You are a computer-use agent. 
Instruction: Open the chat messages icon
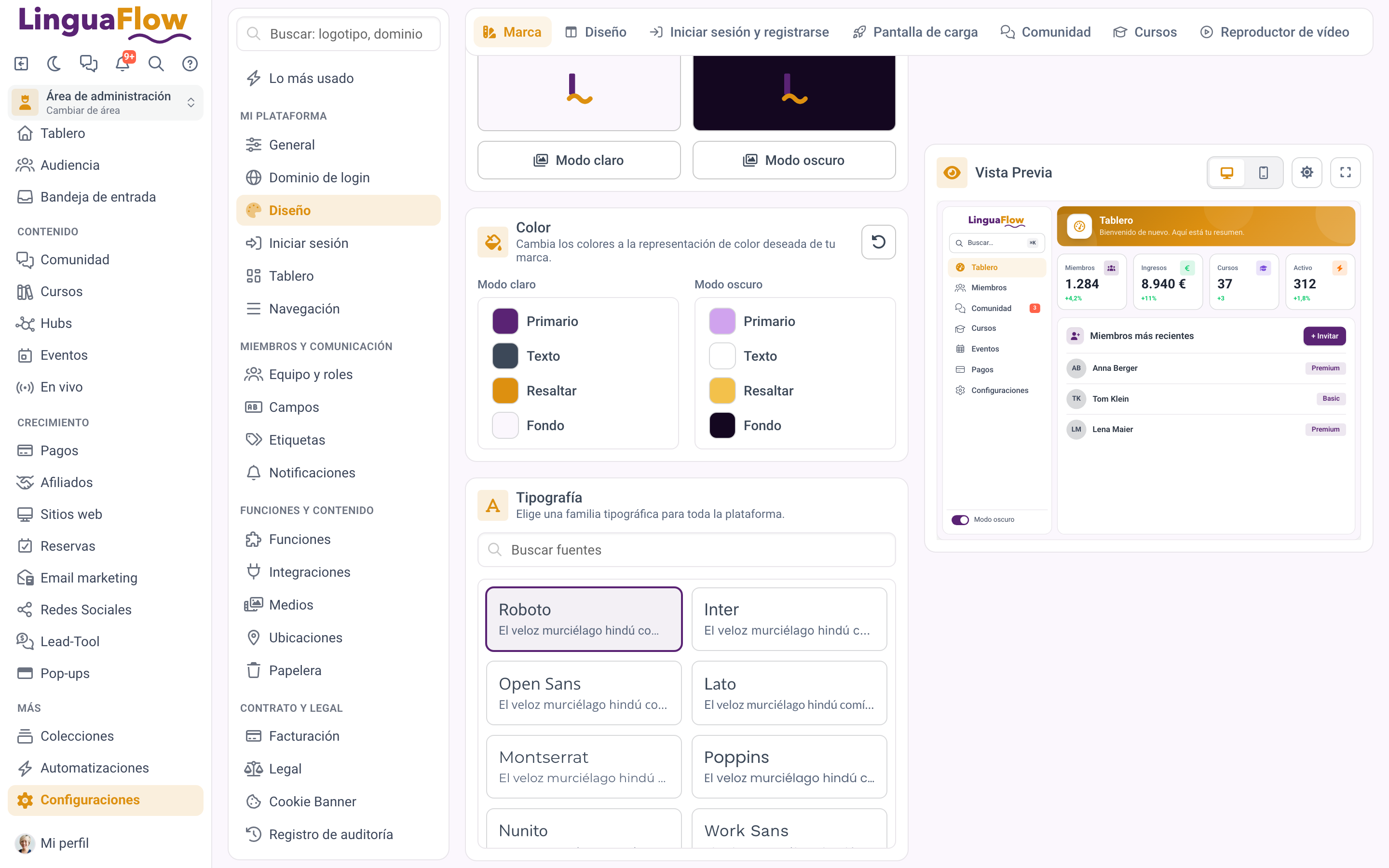tap(88, 64)
